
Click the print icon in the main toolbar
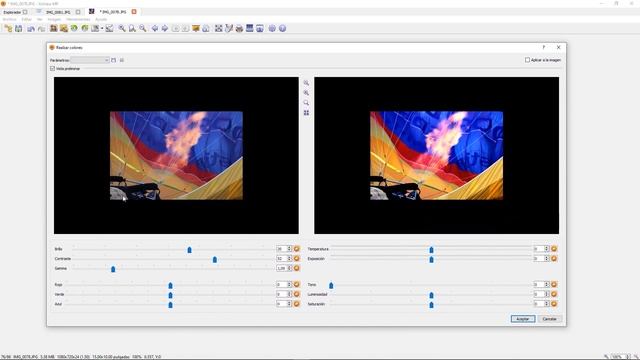click(239, 28)
